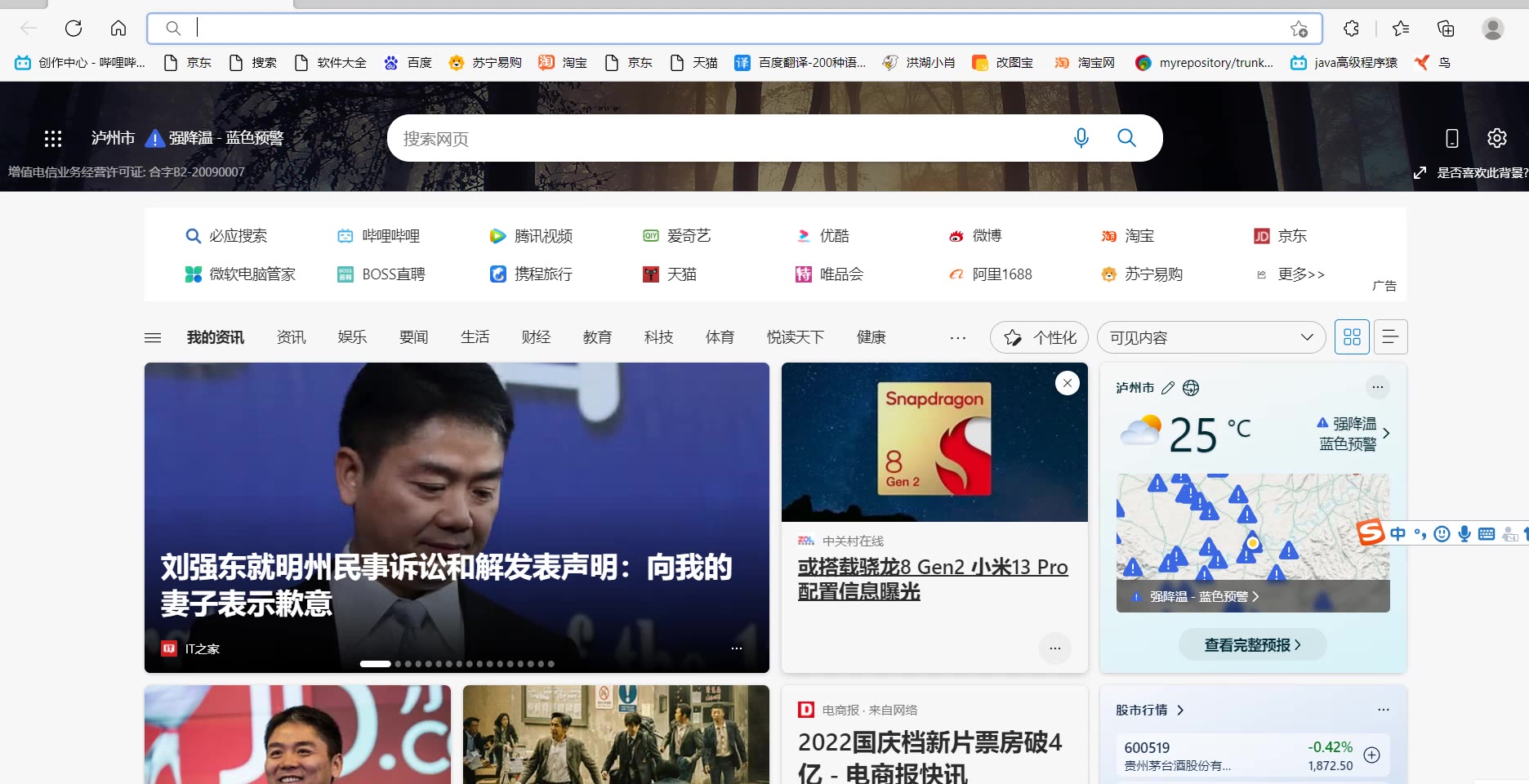This screenshot has width=1529, height=784.
Task: Expand the 强降温 蓝色预警 weather alert
Action: 1353,434
